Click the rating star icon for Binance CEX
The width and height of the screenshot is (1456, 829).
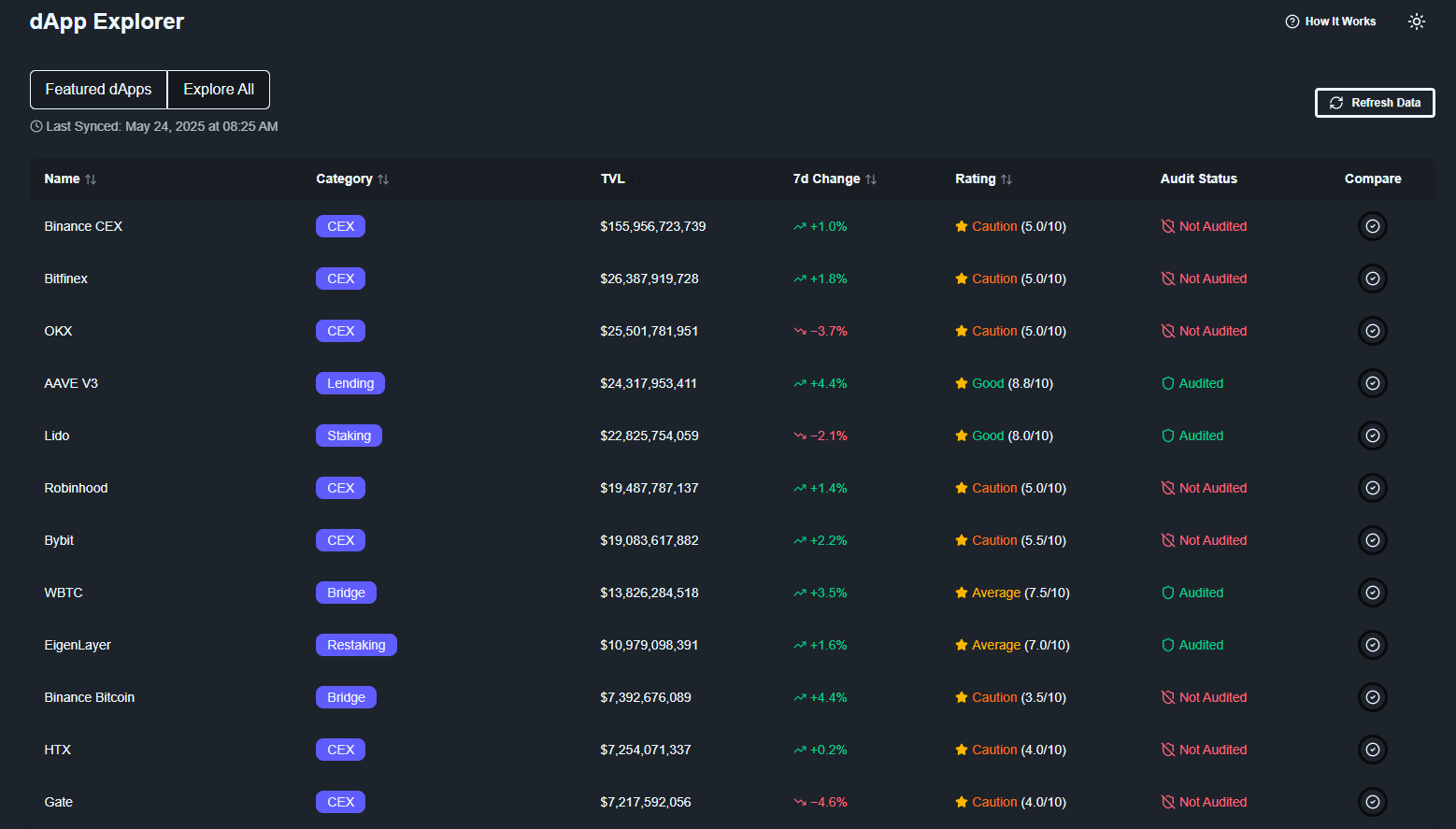click(962, 226)
